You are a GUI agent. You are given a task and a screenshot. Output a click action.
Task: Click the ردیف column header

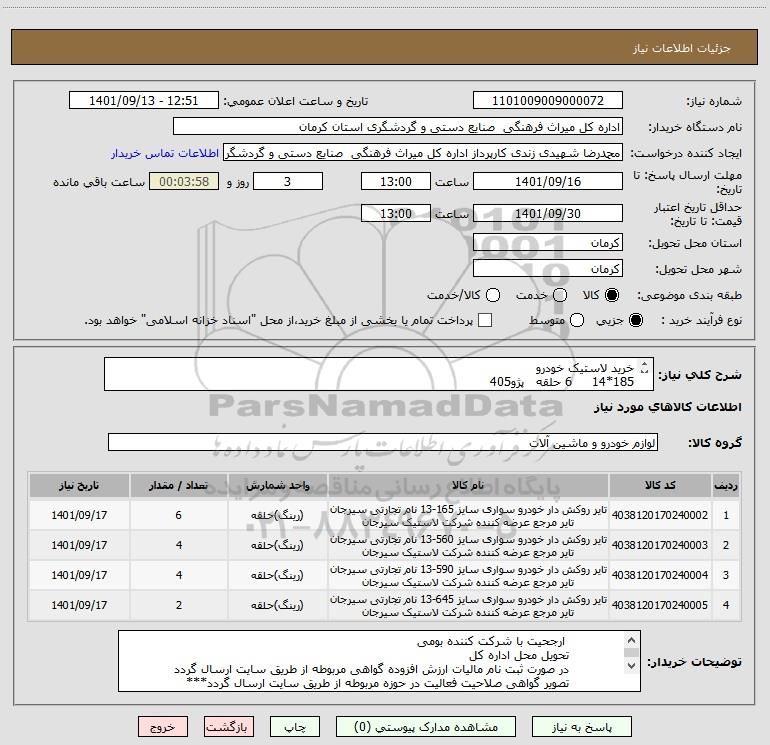(x=726, y=485)
